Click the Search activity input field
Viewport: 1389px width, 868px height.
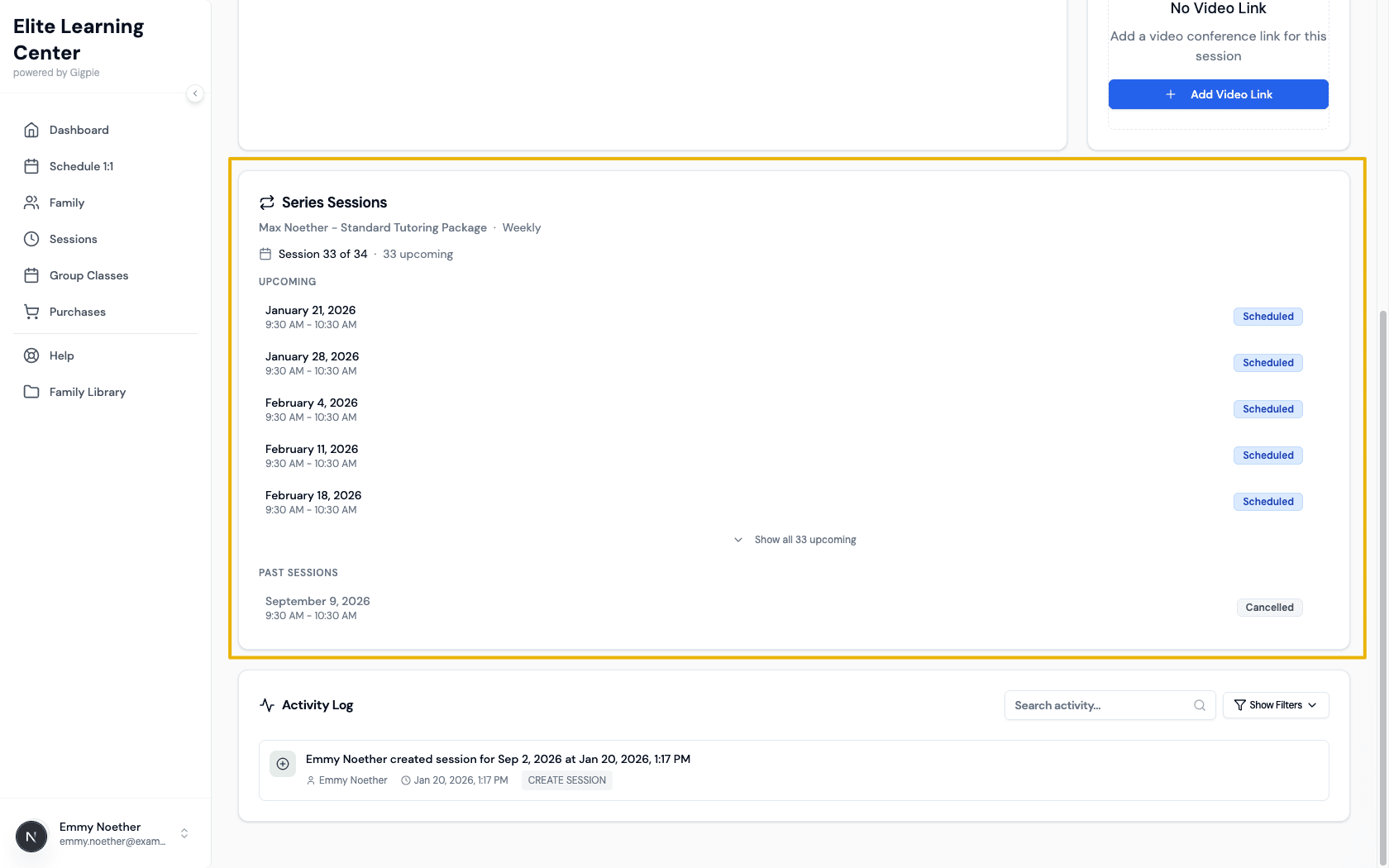(1100, 705)
